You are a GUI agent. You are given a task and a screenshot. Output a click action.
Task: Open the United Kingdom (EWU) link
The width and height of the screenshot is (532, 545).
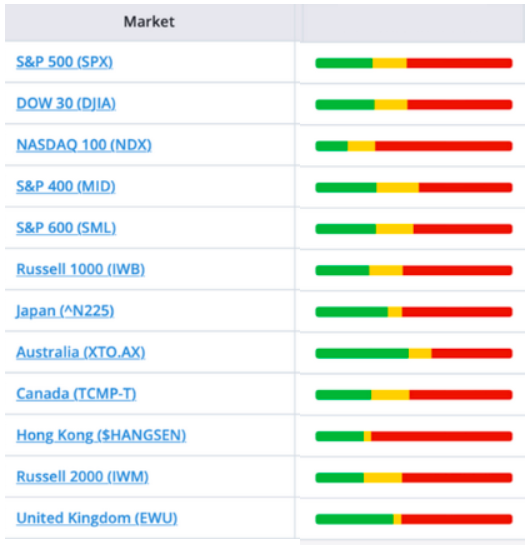coord(97,518)
